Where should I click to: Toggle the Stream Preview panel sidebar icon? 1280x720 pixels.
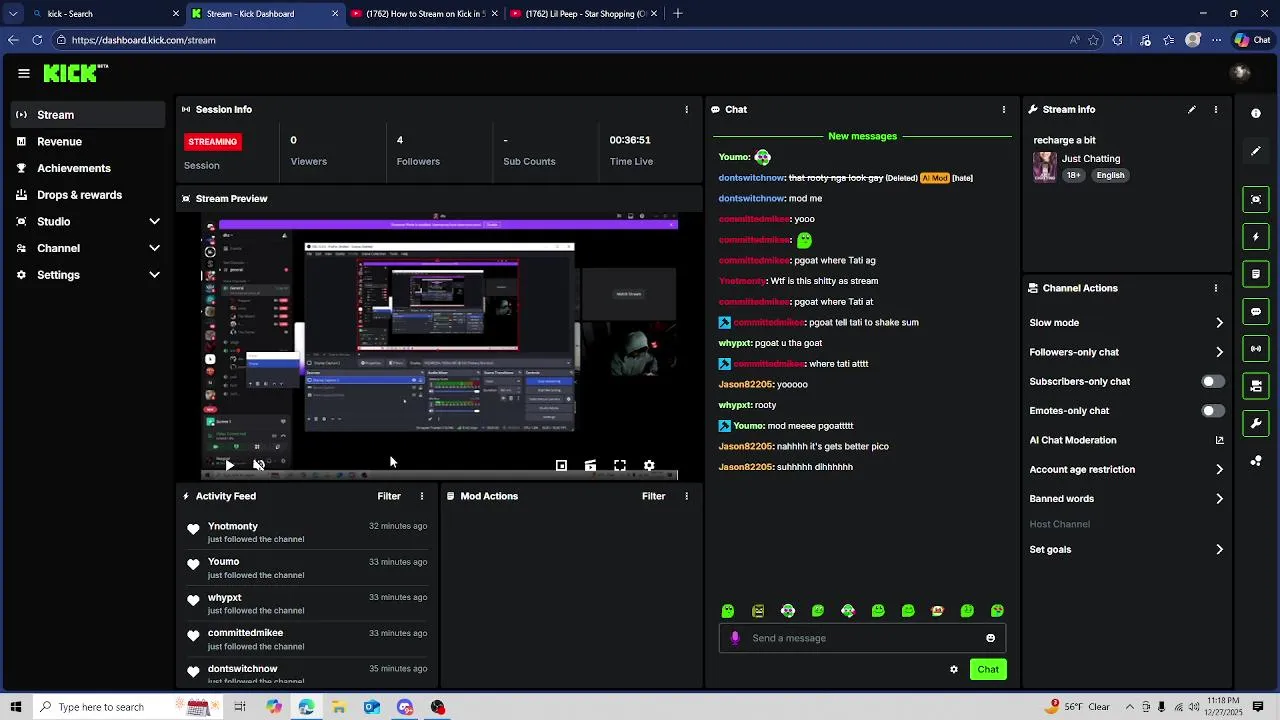(x=1256, y=199)
